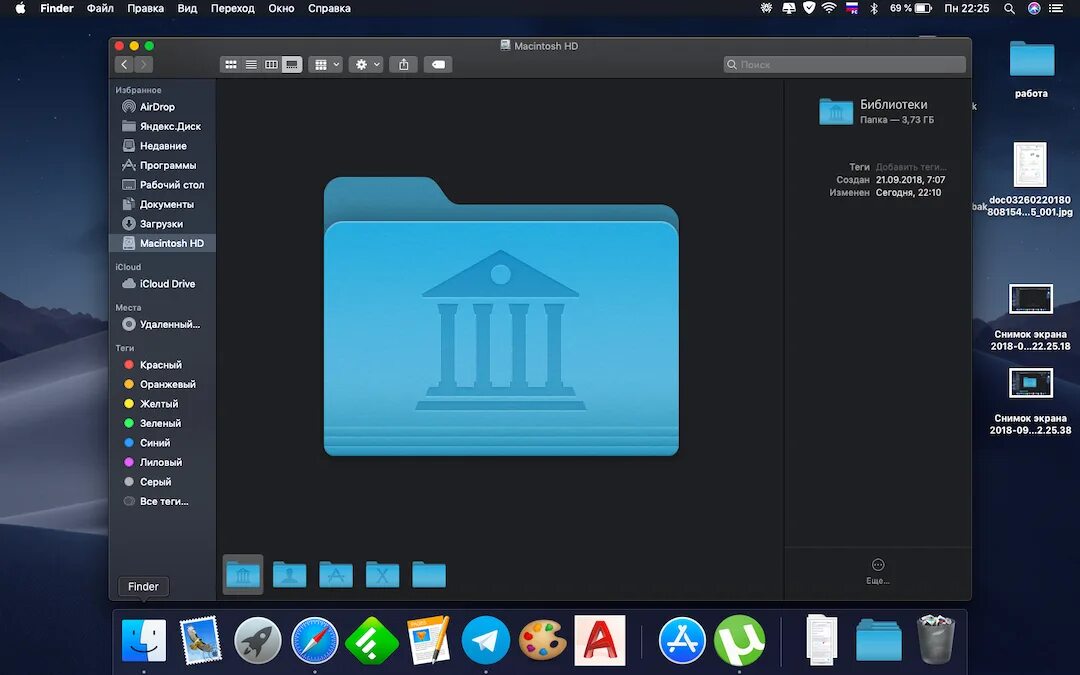
Task: Open Яндекс.Диск in the sidebar
Action: (161, 126)
